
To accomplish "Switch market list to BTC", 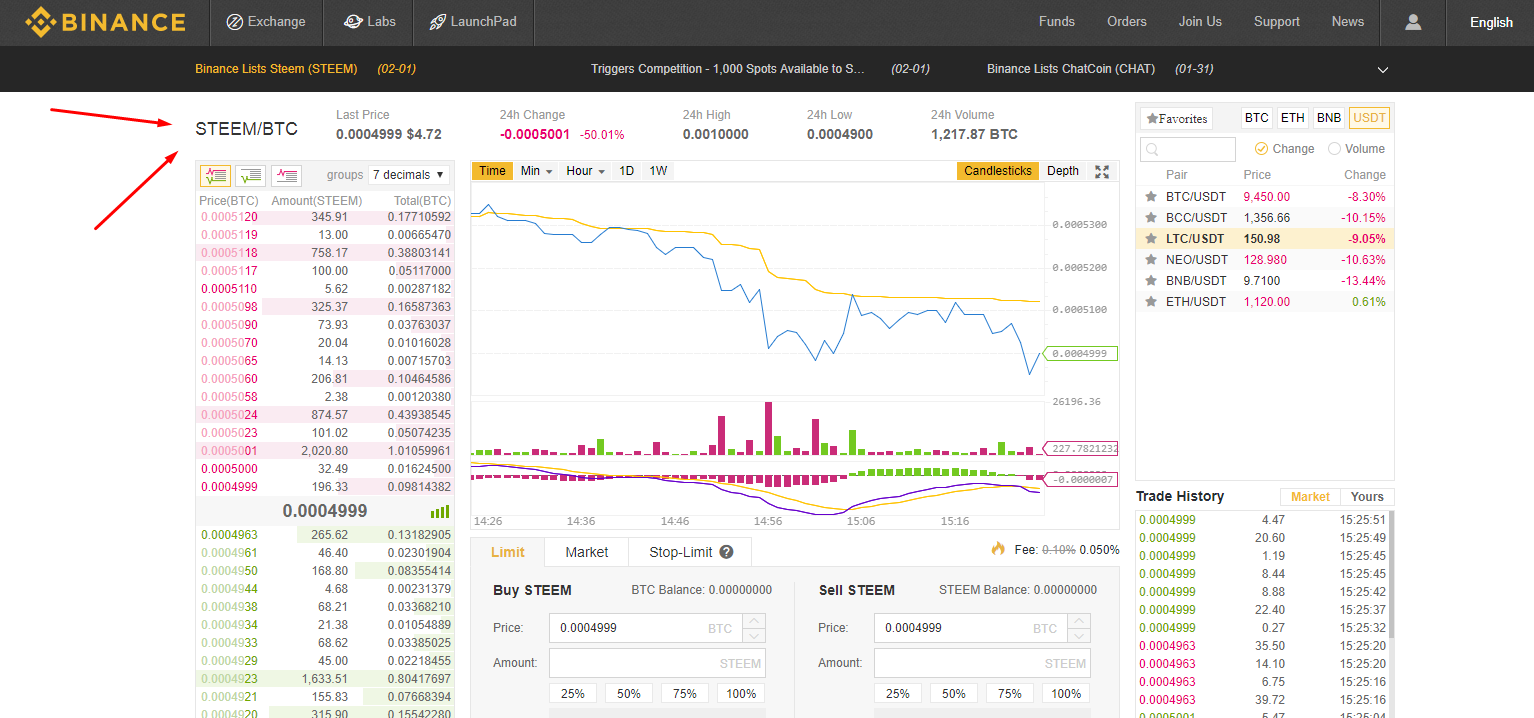I will [1257, 118].
